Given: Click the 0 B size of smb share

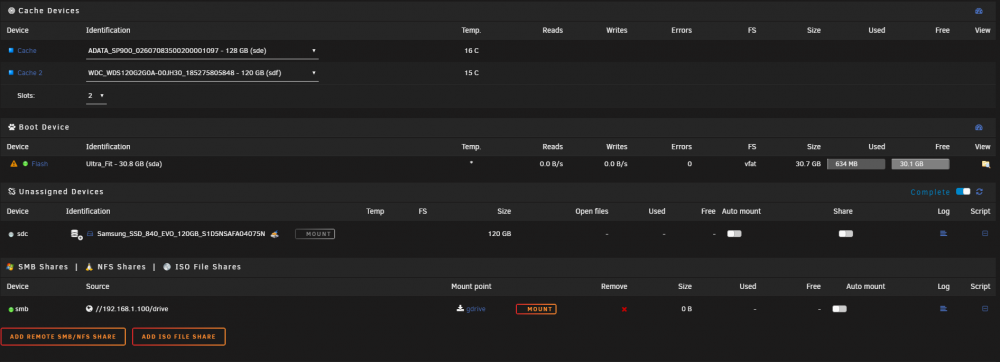Looking at the screenshot, I should pos(686,309).
